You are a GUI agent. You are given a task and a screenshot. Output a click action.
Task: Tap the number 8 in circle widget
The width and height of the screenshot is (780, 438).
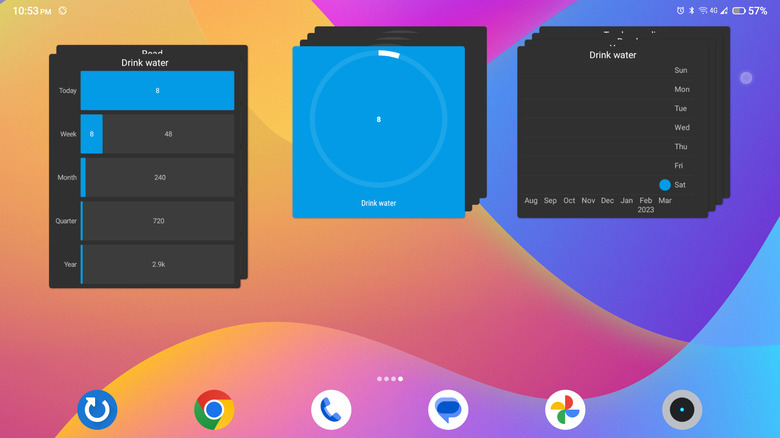(x=379, y=119)
